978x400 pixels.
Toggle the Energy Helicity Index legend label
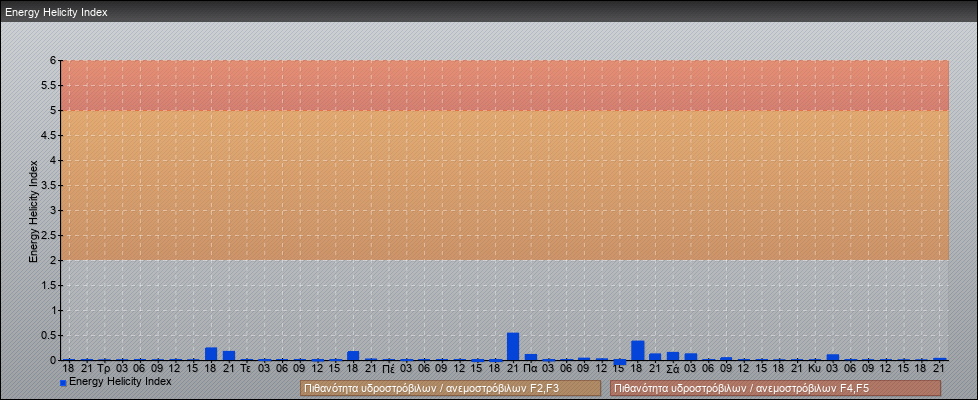click(x=120, y=381)
